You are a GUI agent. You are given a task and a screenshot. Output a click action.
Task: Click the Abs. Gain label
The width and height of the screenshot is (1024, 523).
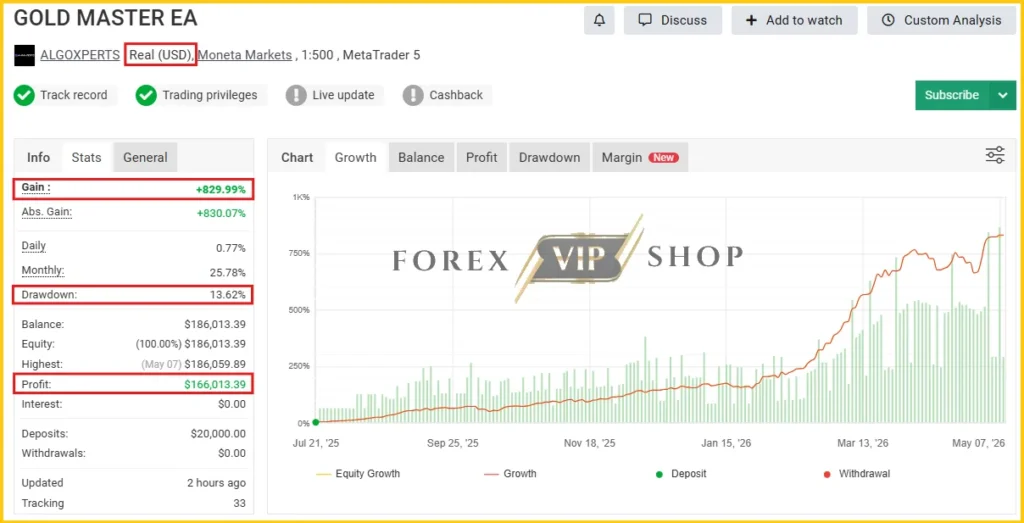(46, 212)
